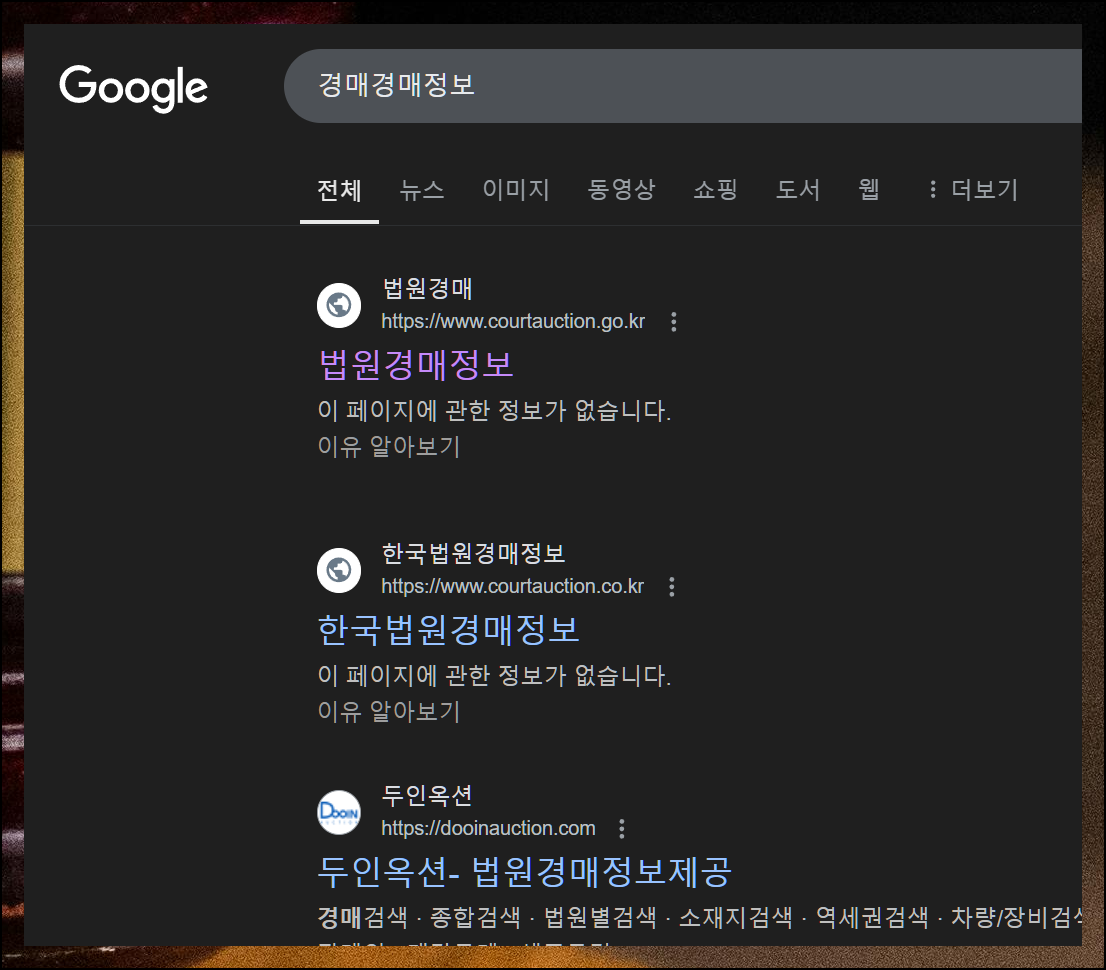Click the globe favicon for 법원경매
Screen dimensions: 1106x970
coord(339,305)
